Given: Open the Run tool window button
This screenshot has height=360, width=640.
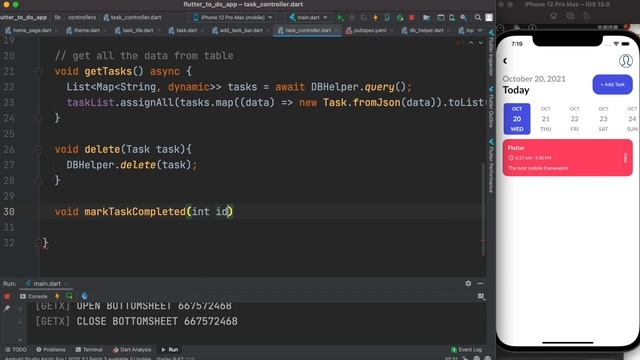Looking at the screenshot, I should [x=170, y=349].
